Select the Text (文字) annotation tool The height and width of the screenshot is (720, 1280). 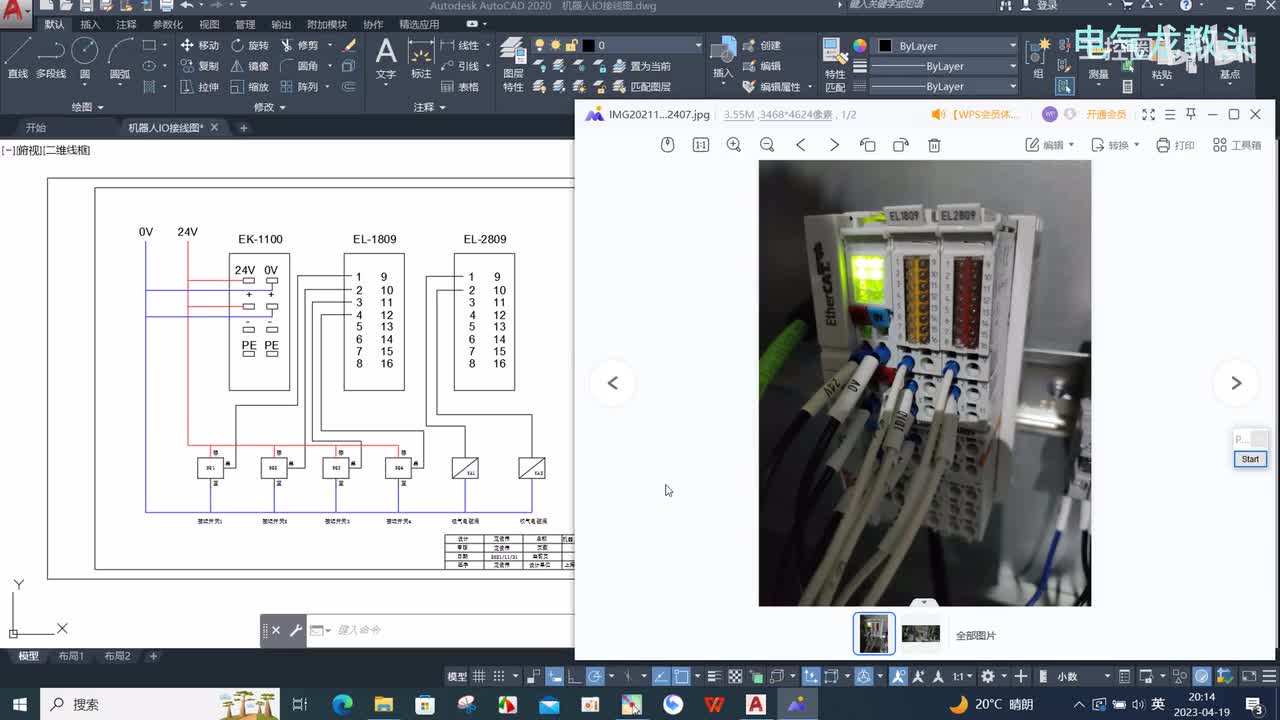click(386, 58)
